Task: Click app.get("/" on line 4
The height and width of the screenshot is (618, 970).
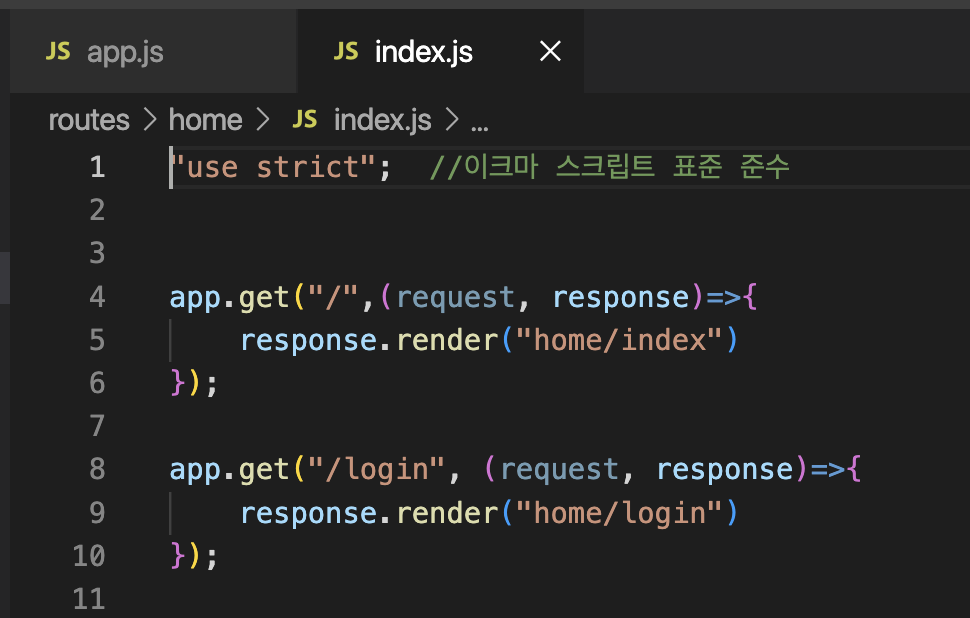Action: (x=264, y=298)
